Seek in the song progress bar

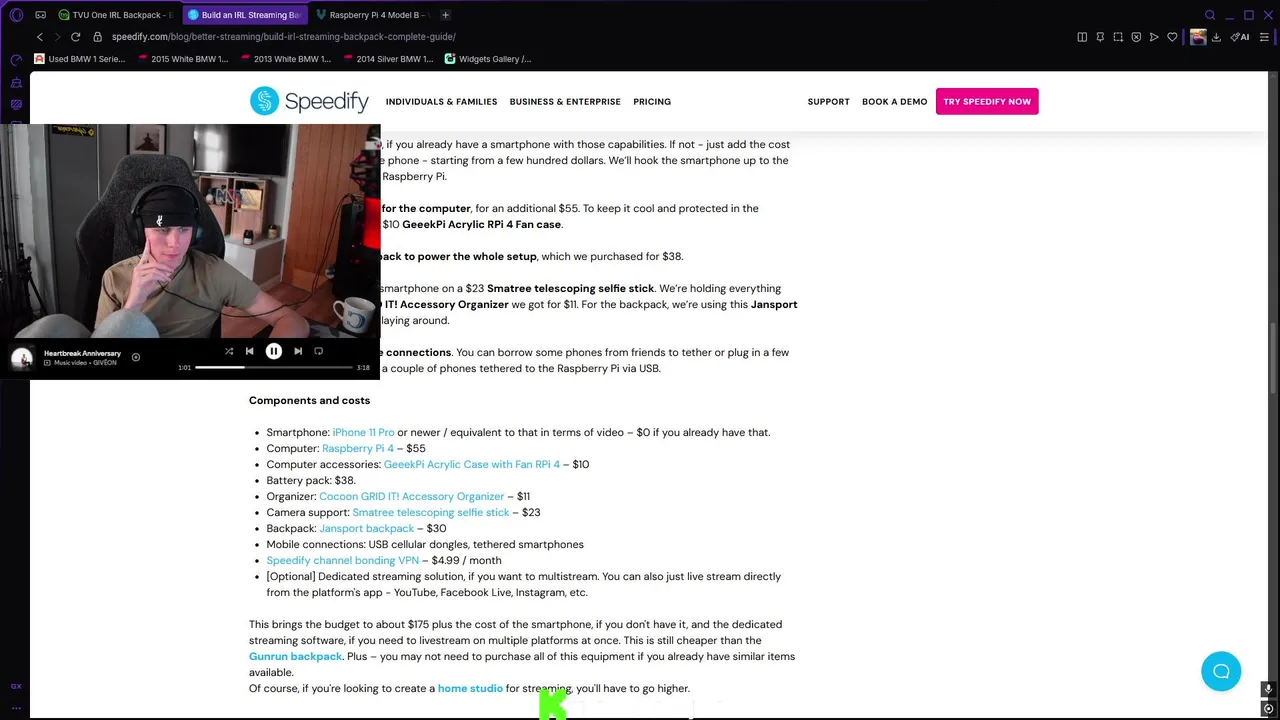[x=274, y=367]
